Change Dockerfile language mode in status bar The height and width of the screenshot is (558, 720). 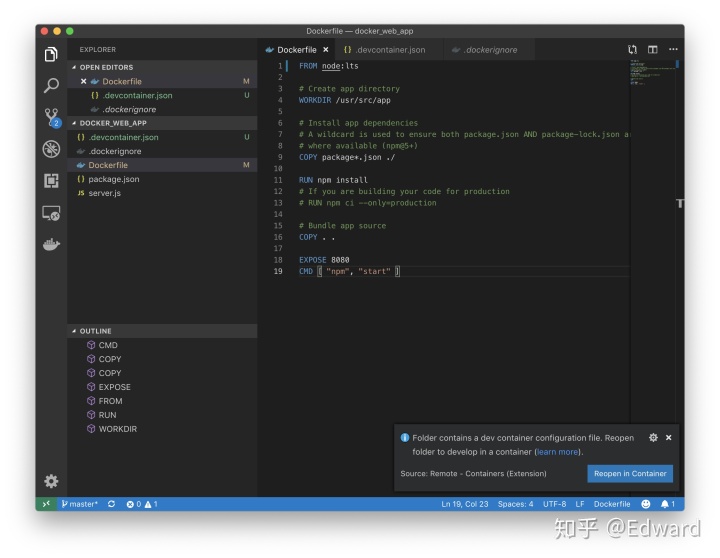click(612, 504)
